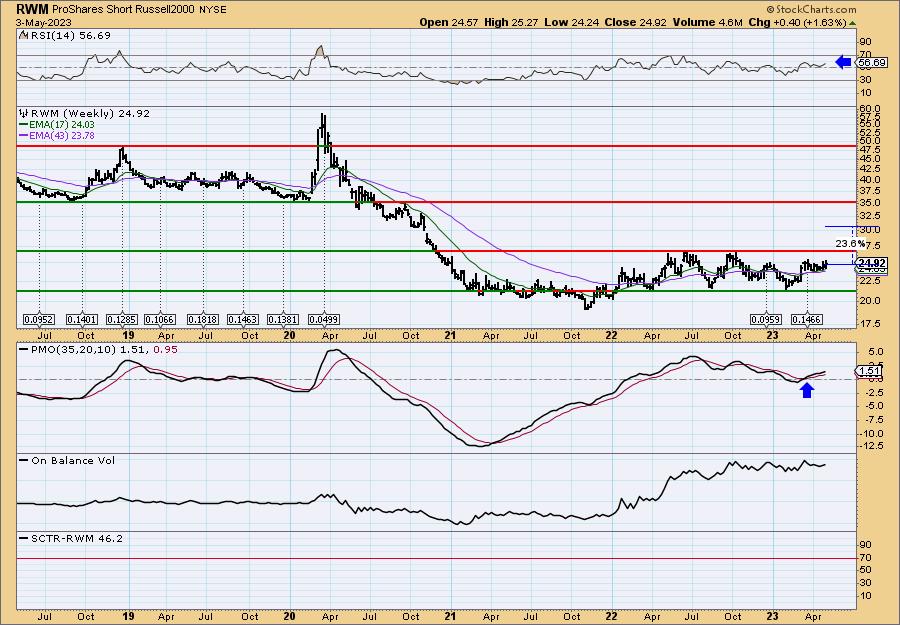Click the 0.1285 cycle value box
Viewport: 900px width, 625px height.
click(122, 319)
